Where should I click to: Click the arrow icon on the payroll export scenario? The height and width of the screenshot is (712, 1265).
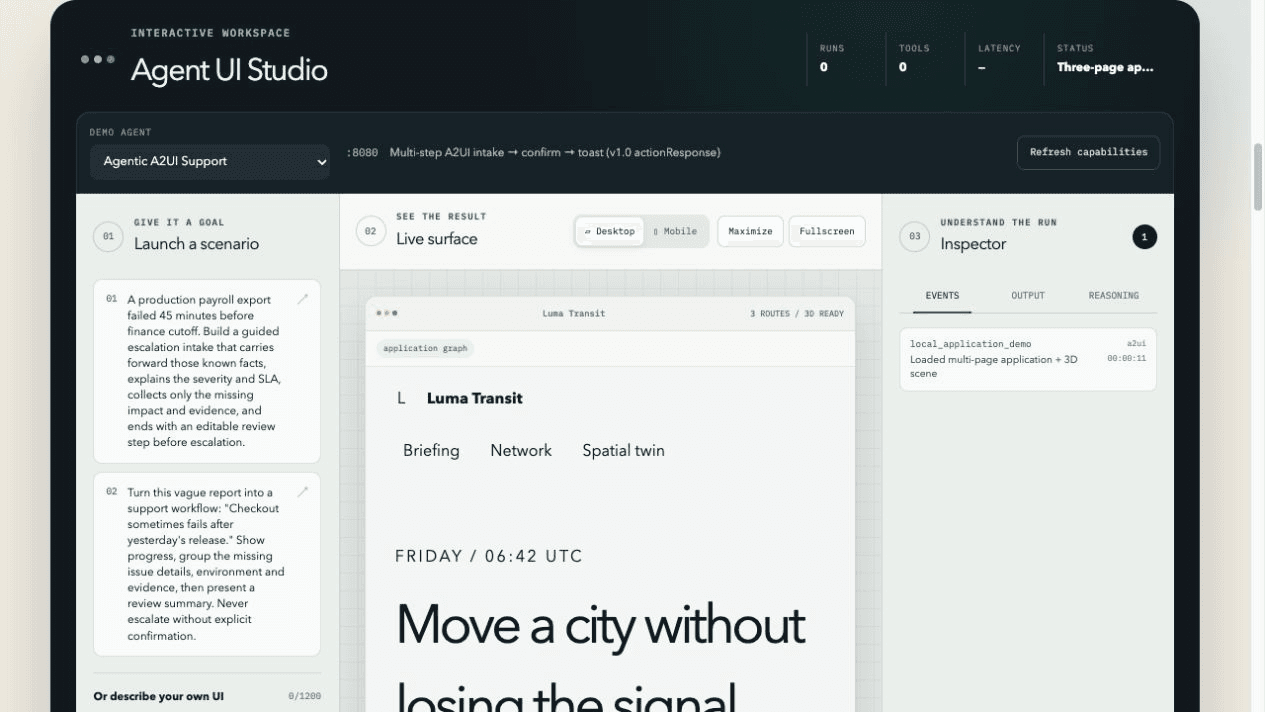[x=303, y=299]
